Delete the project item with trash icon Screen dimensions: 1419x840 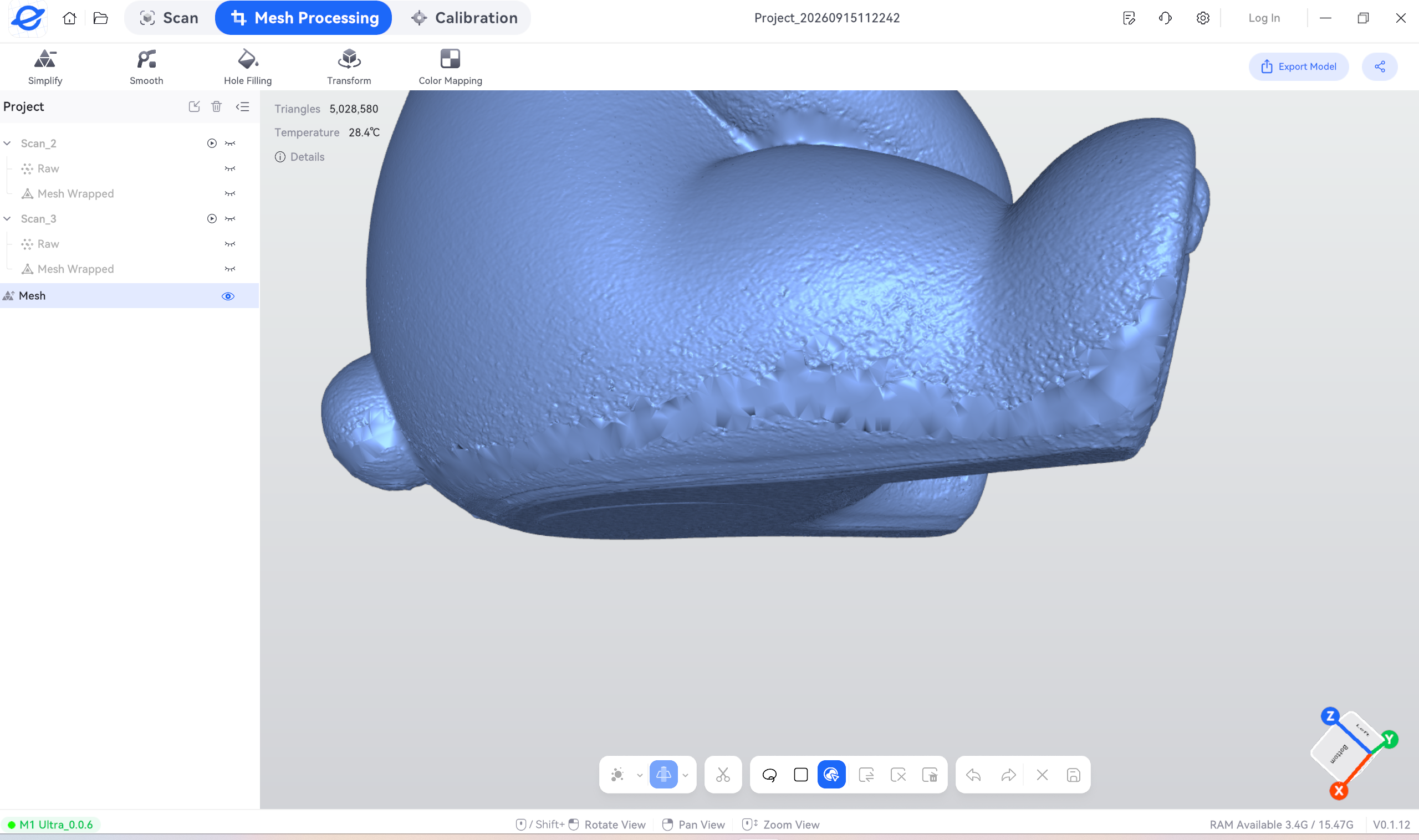216,106
